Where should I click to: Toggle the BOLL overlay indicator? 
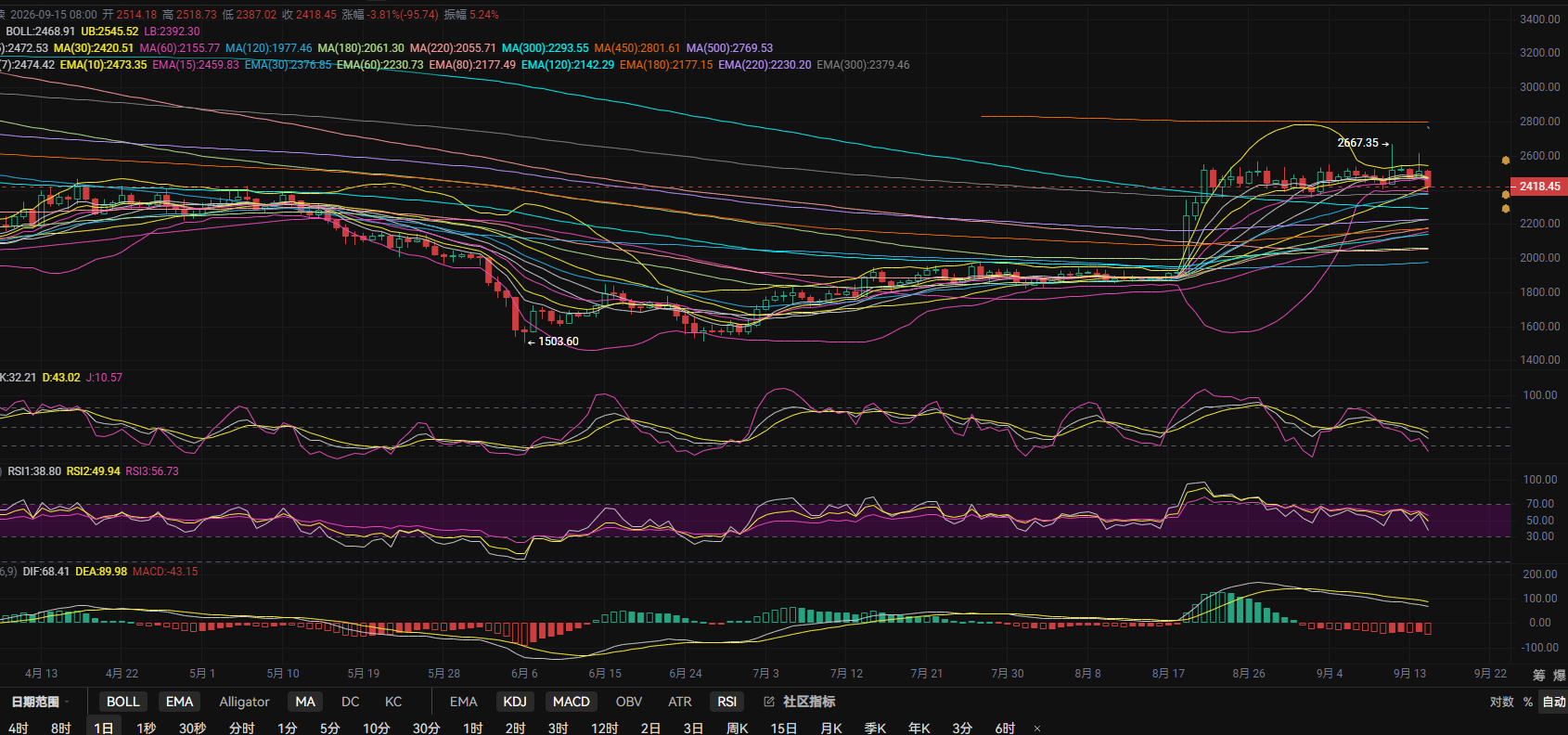pos(122,702)
